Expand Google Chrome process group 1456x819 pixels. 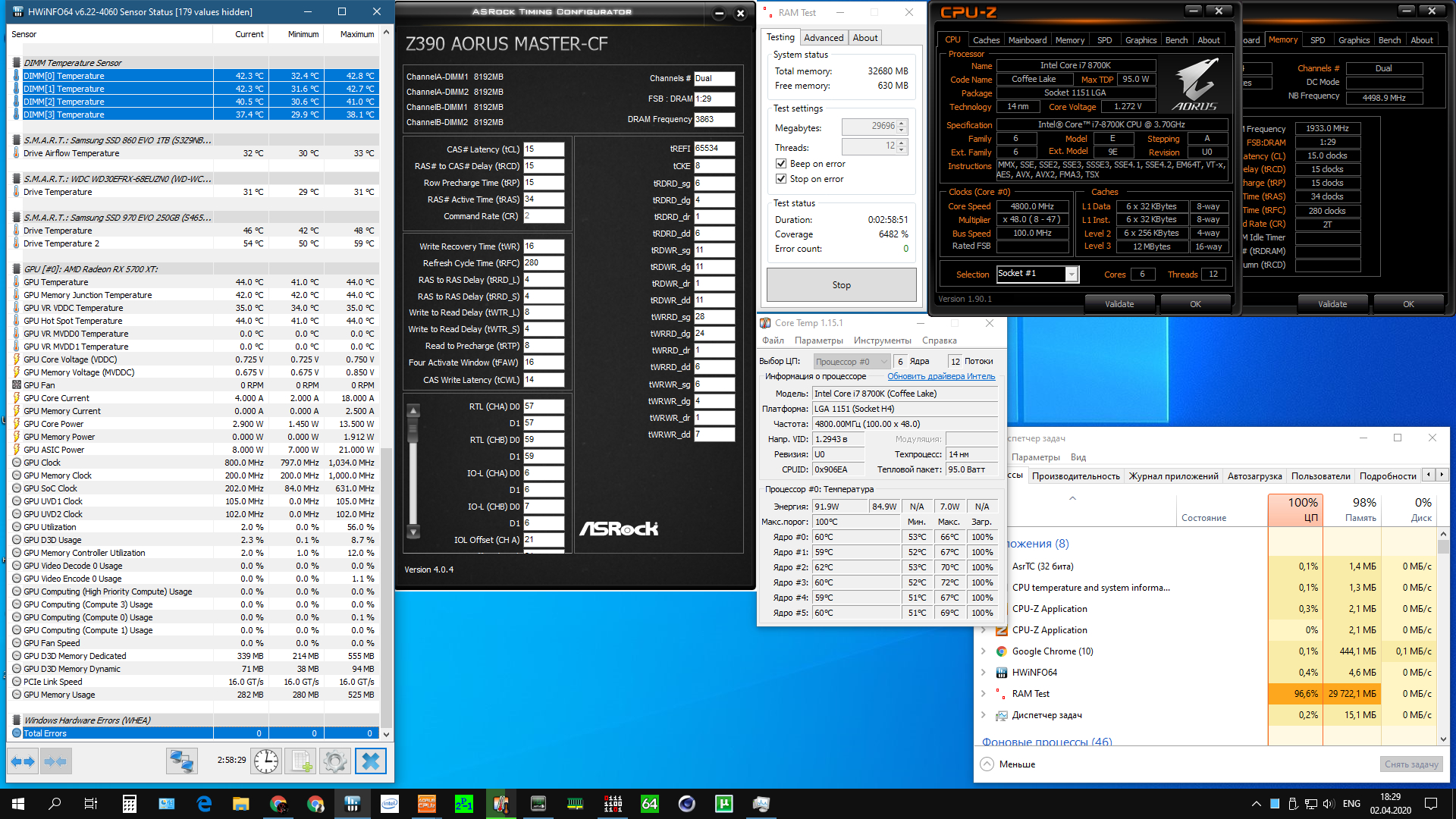[984, 651]
